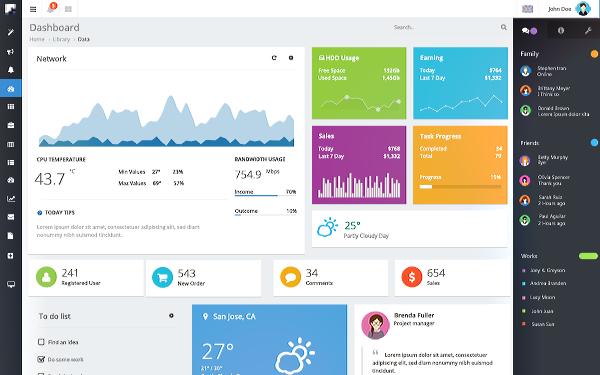Go to Library breadcrumb

[61, 39]
